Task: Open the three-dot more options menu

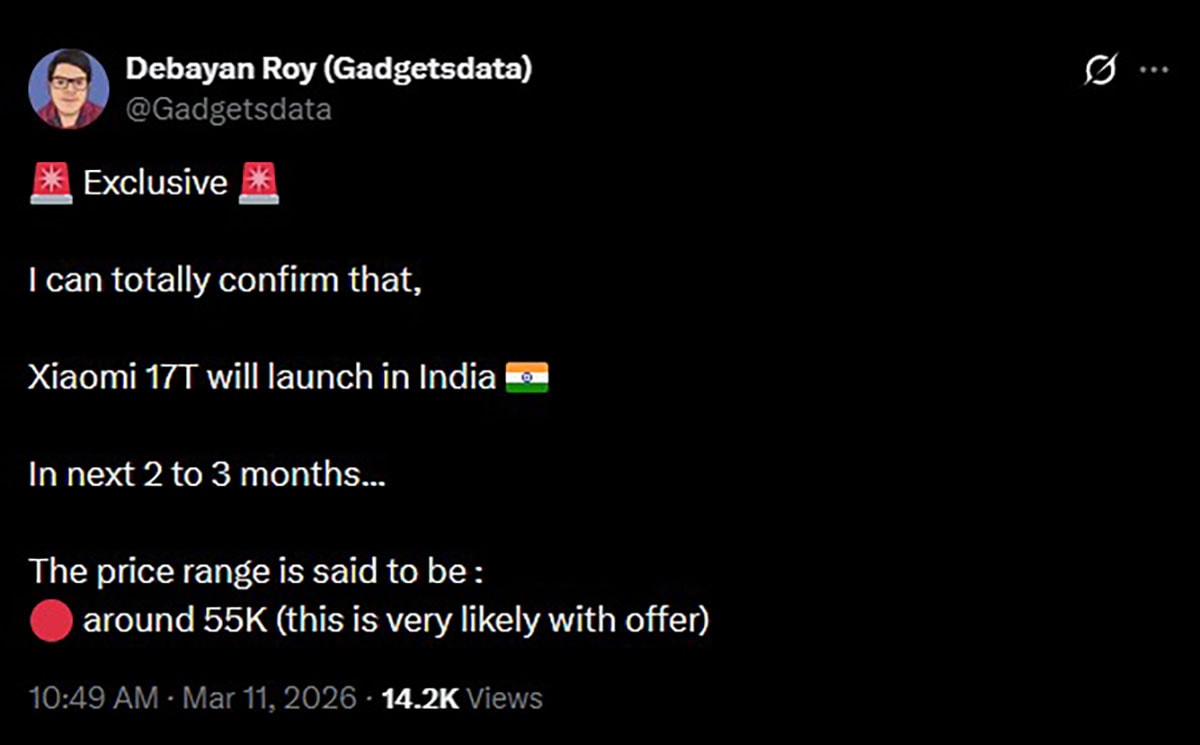Action: click(x=1154, y=71)
